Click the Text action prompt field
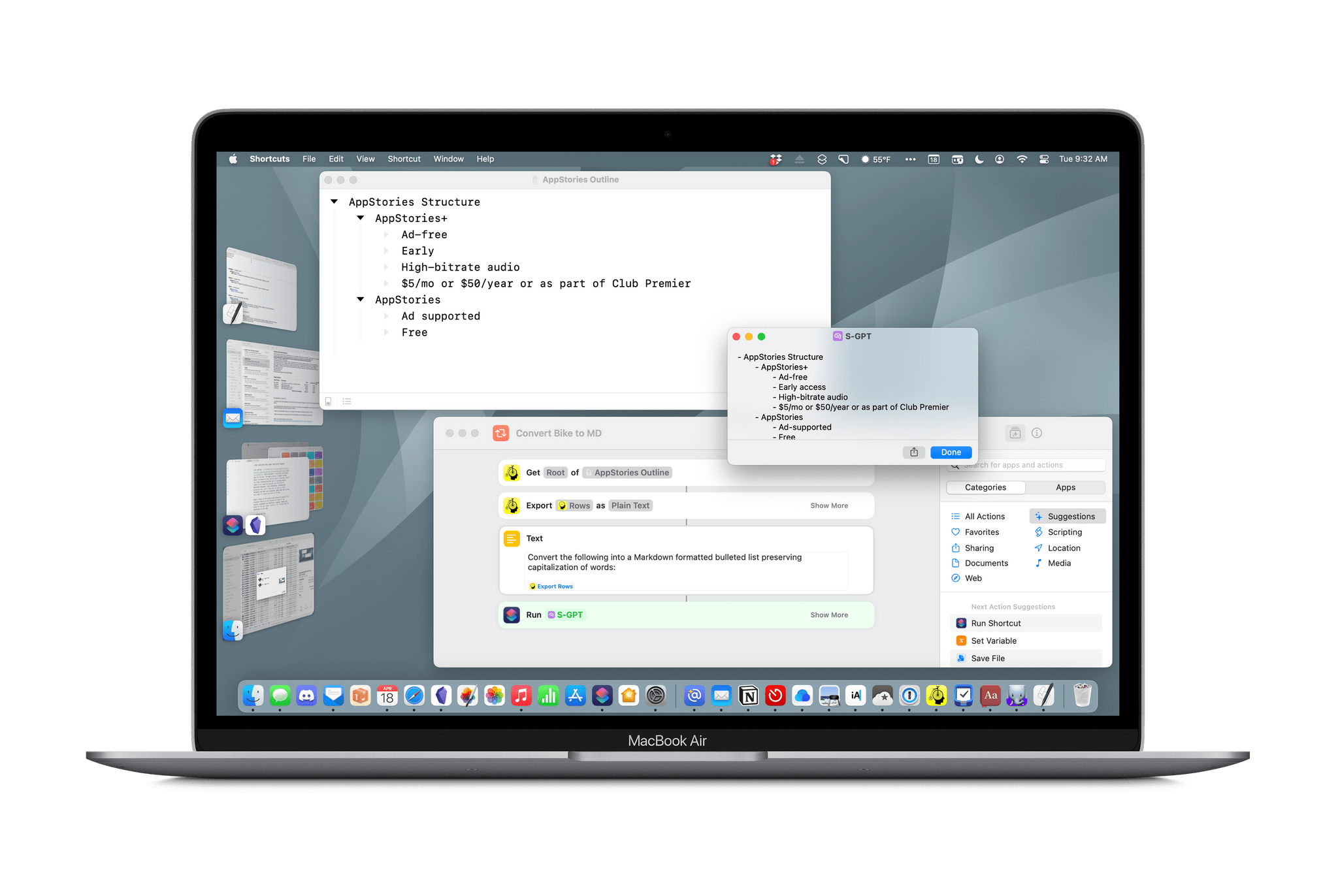 [x=686, y=571]
